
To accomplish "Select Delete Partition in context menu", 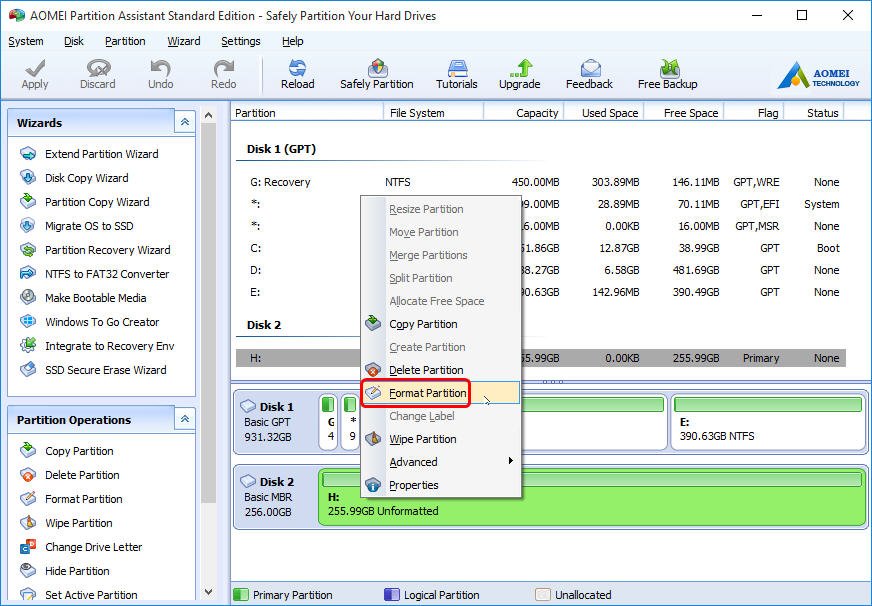I will coord(440,370).
